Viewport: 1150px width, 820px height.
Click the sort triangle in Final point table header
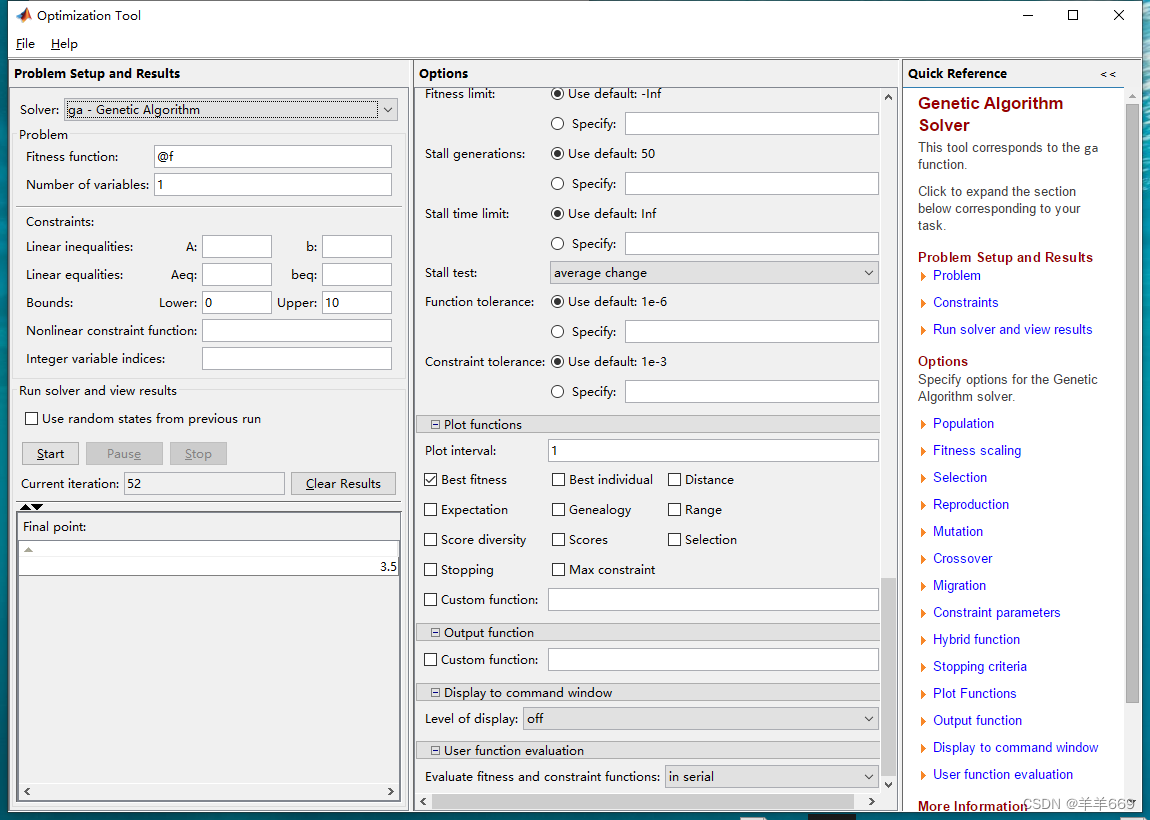tap(29, 549)
